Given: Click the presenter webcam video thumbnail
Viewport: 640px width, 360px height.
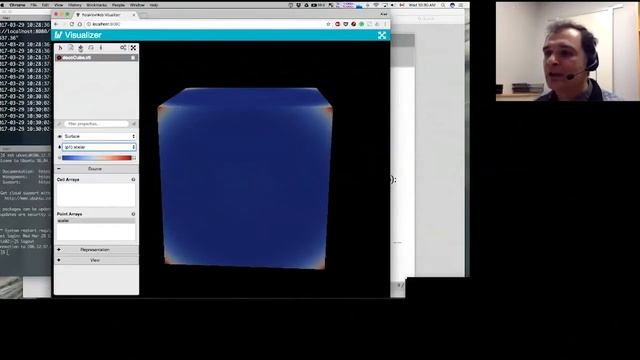Looking at the screenshot, I should tap(568, 51).
